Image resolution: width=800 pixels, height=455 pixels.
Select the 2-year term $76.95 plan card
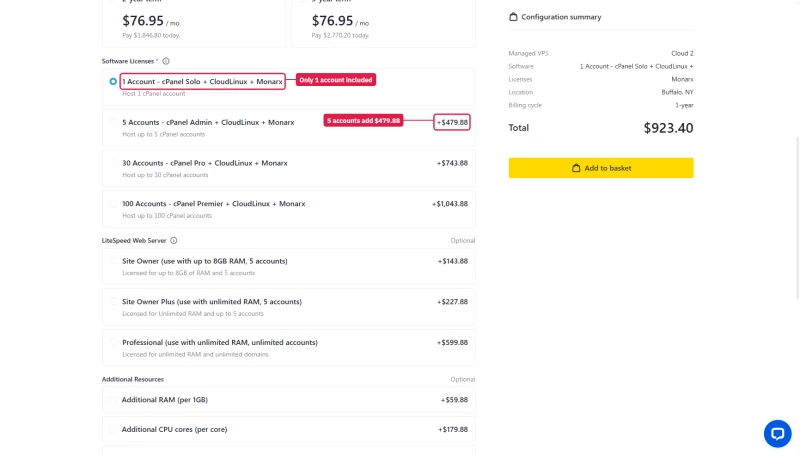pos(194,23)
